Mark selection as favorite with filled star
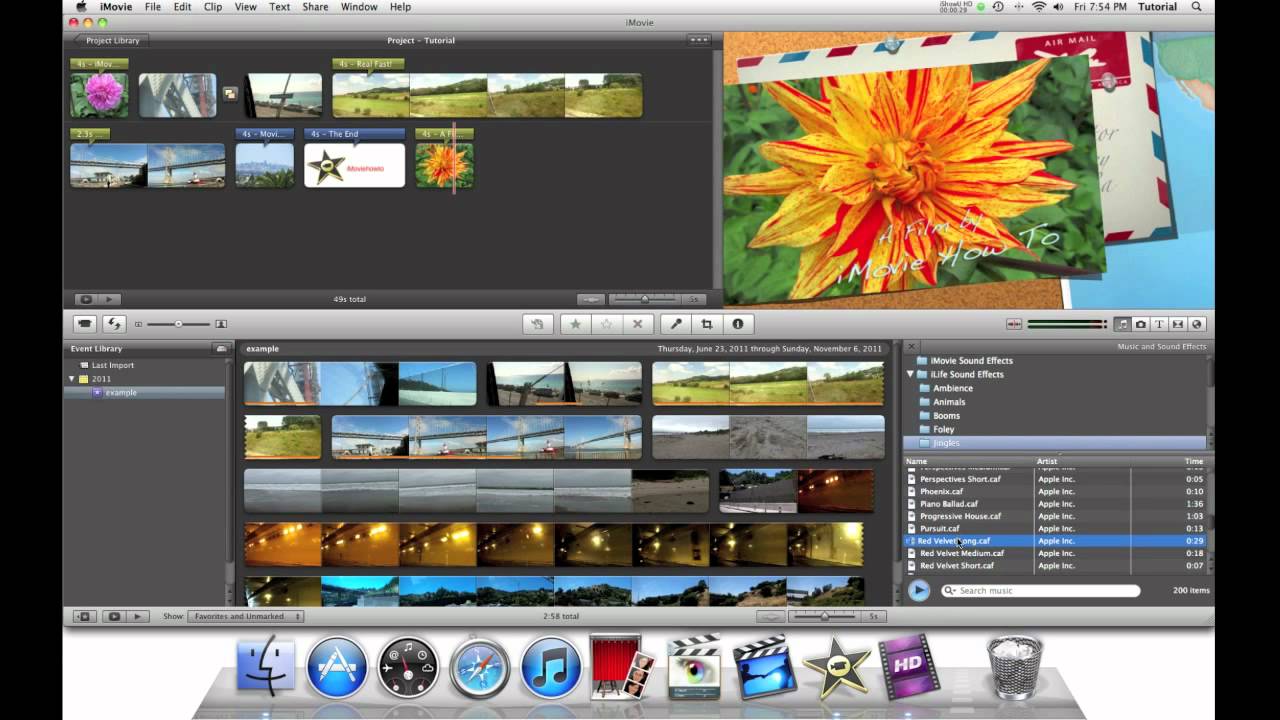This screenshot has height=720, width=1280. [575, 324]
